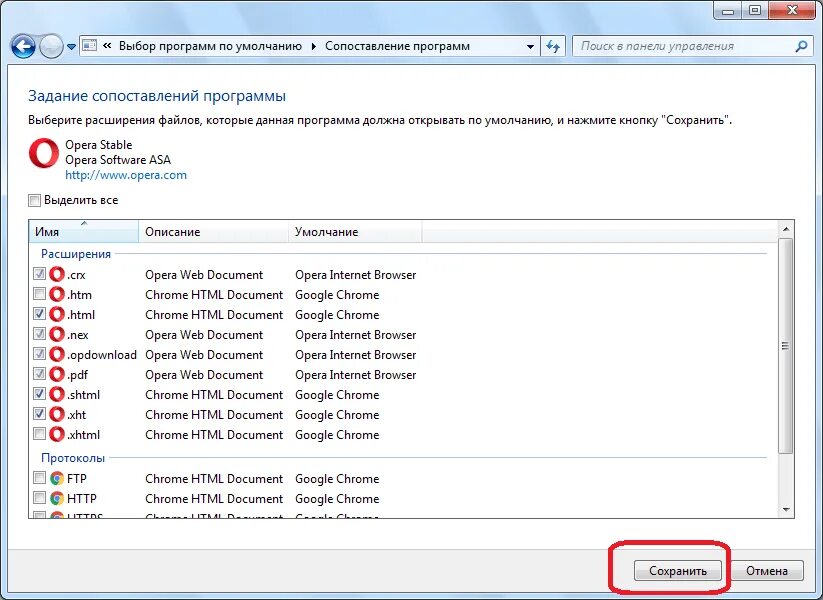Viewport: 823px width, 600px height.
Task: Check the FTP protocol checkbox
Action: coord(39,478)
